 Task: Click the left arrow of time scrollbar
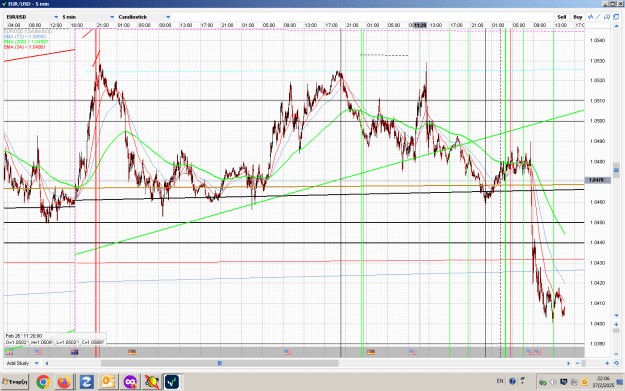(x=47, y=363)
